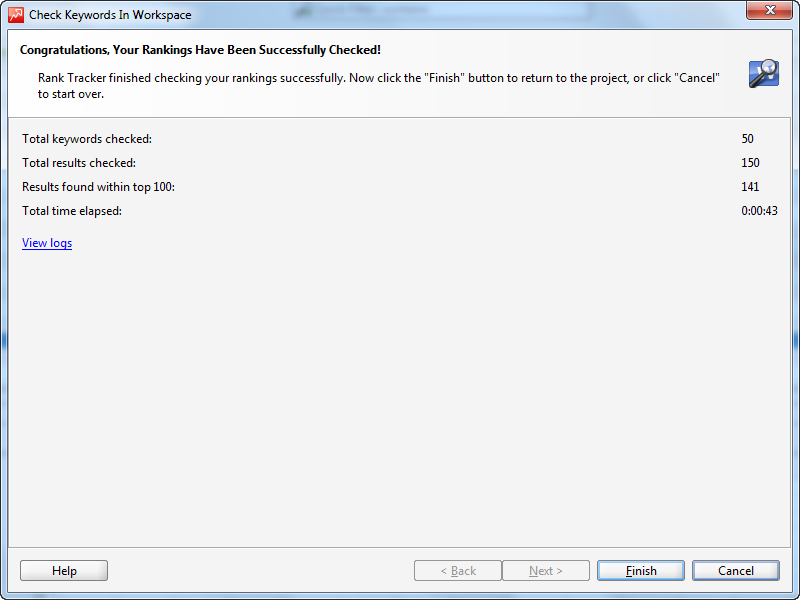Viewport: 800px width, 600px height.
Task: Click the Total keywords checked label
Action: tap(87, 139)
